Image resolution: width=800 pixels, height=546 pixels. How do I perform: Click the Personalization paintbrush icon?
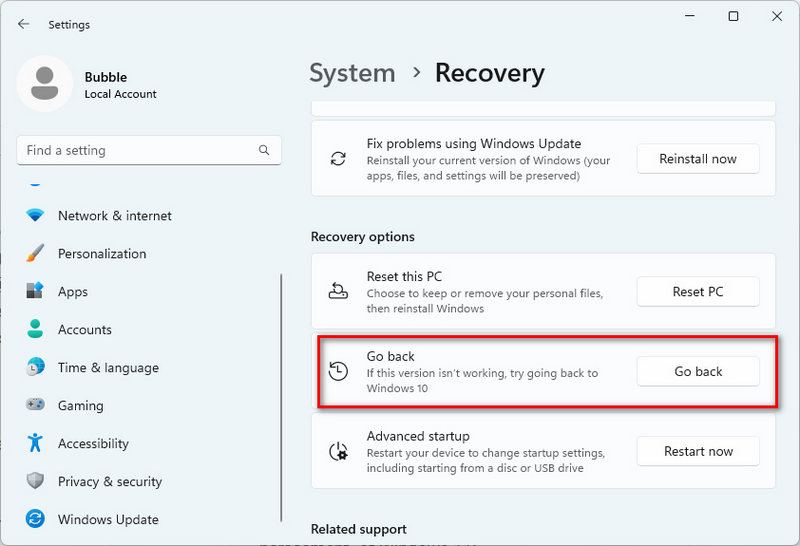tap(35, 253)
